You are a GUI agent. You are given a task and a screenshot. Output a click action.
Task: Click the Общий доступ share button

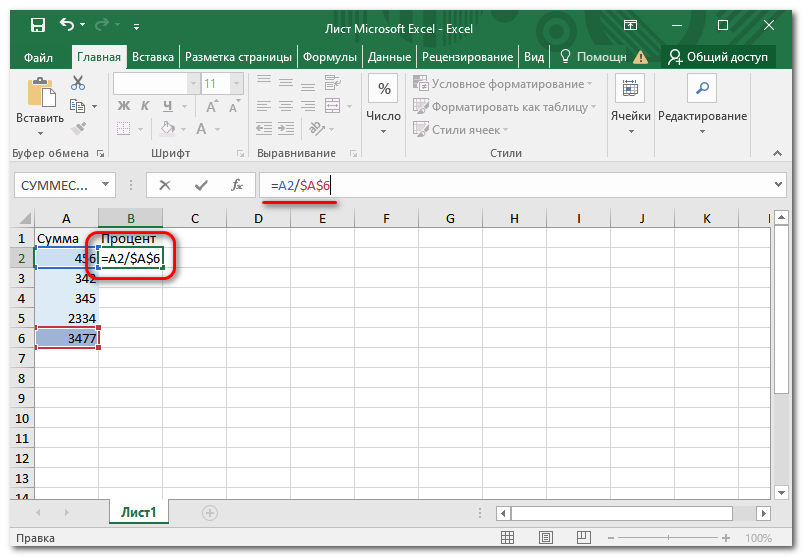718,57
